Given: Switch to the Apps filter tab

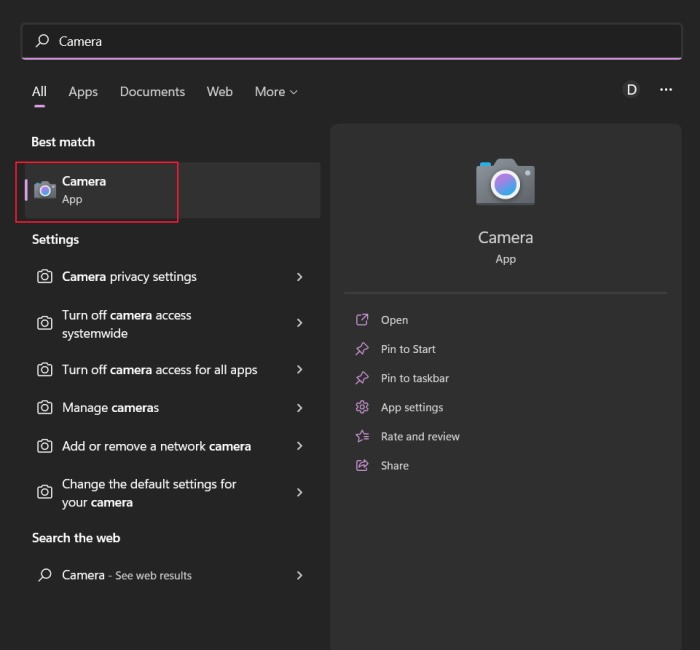Looking at the screenshot, I should pos(83,92).
